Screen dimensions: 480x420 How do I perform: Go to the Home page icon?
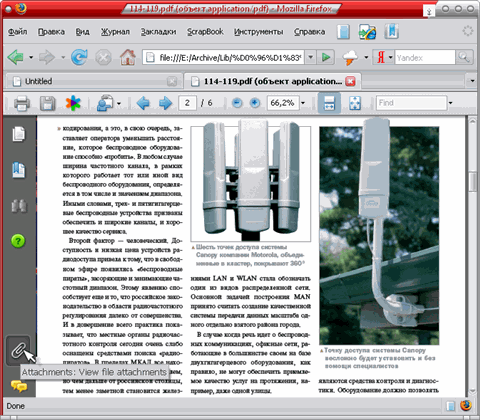(x=128, y=57)
